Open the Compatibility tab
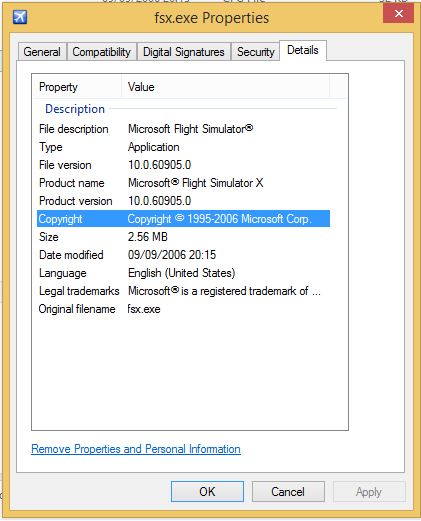421x521 pixels. (x=102, y=52)
